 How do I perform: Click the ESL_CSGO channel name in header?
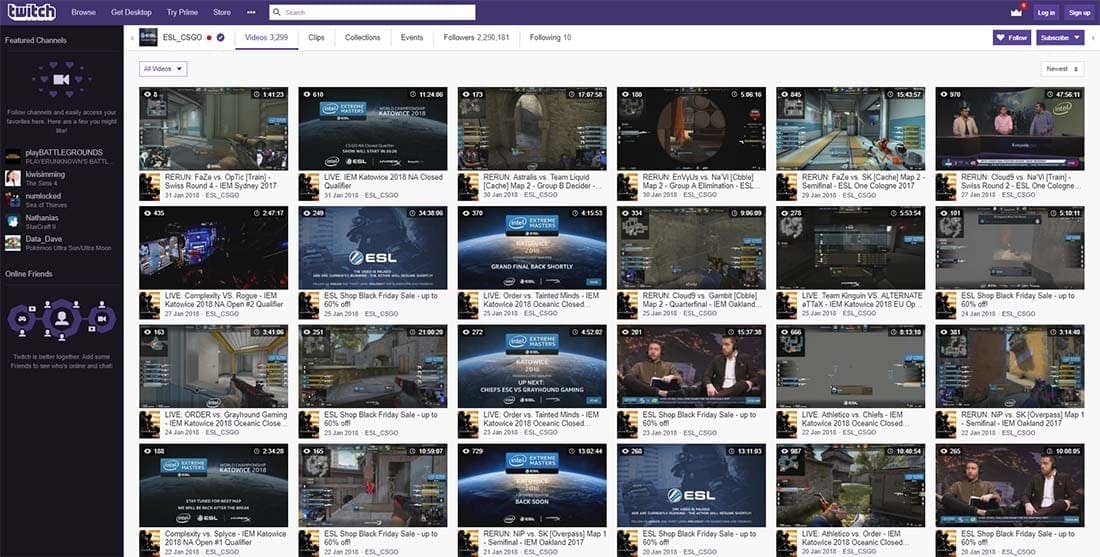182,38
